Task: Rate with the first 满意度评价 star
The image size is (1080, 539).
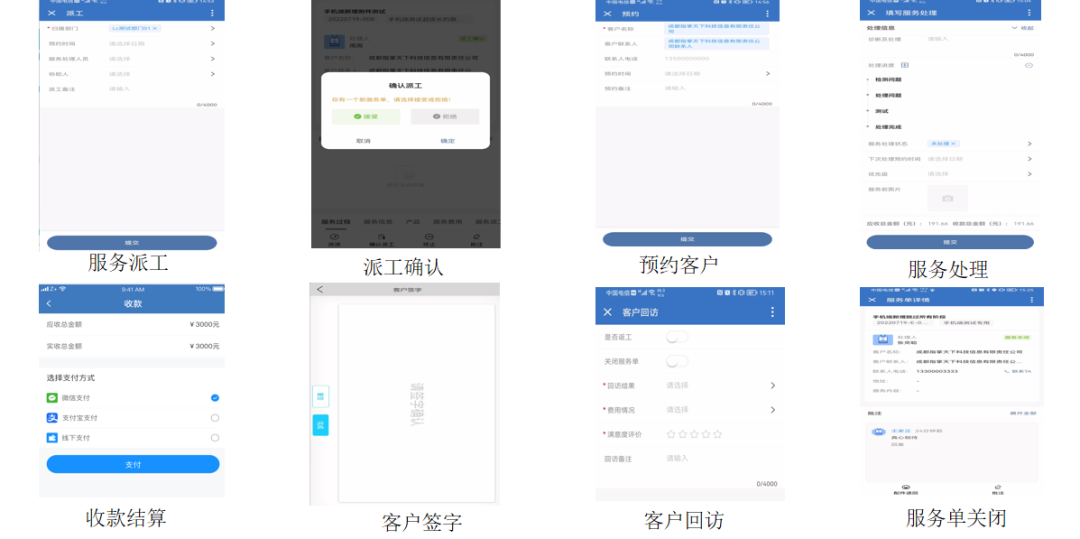Action: pyautogui.click(x=671, y=434)
